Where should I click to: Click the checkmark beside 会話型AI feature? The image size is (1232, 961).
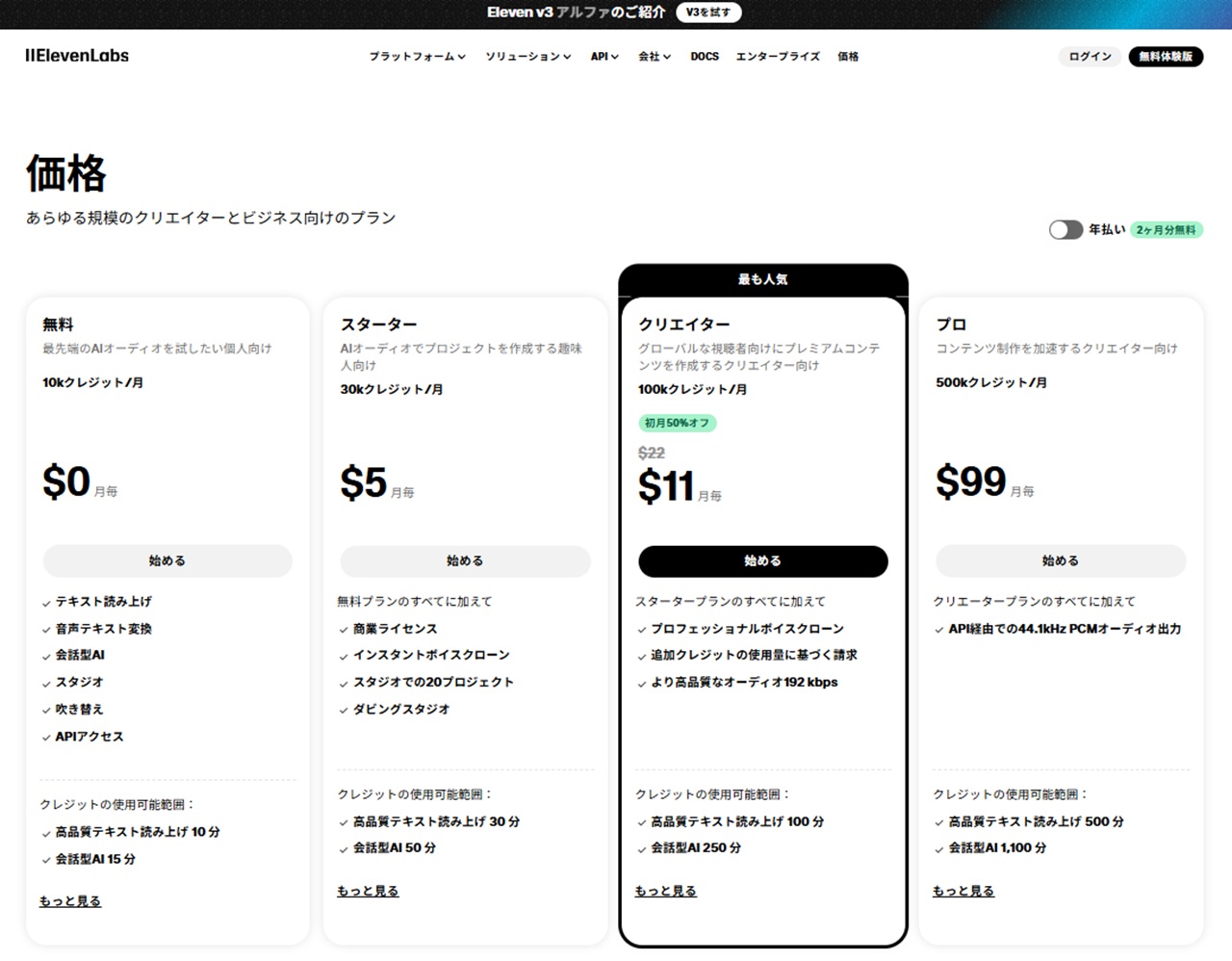click(46, 656)
